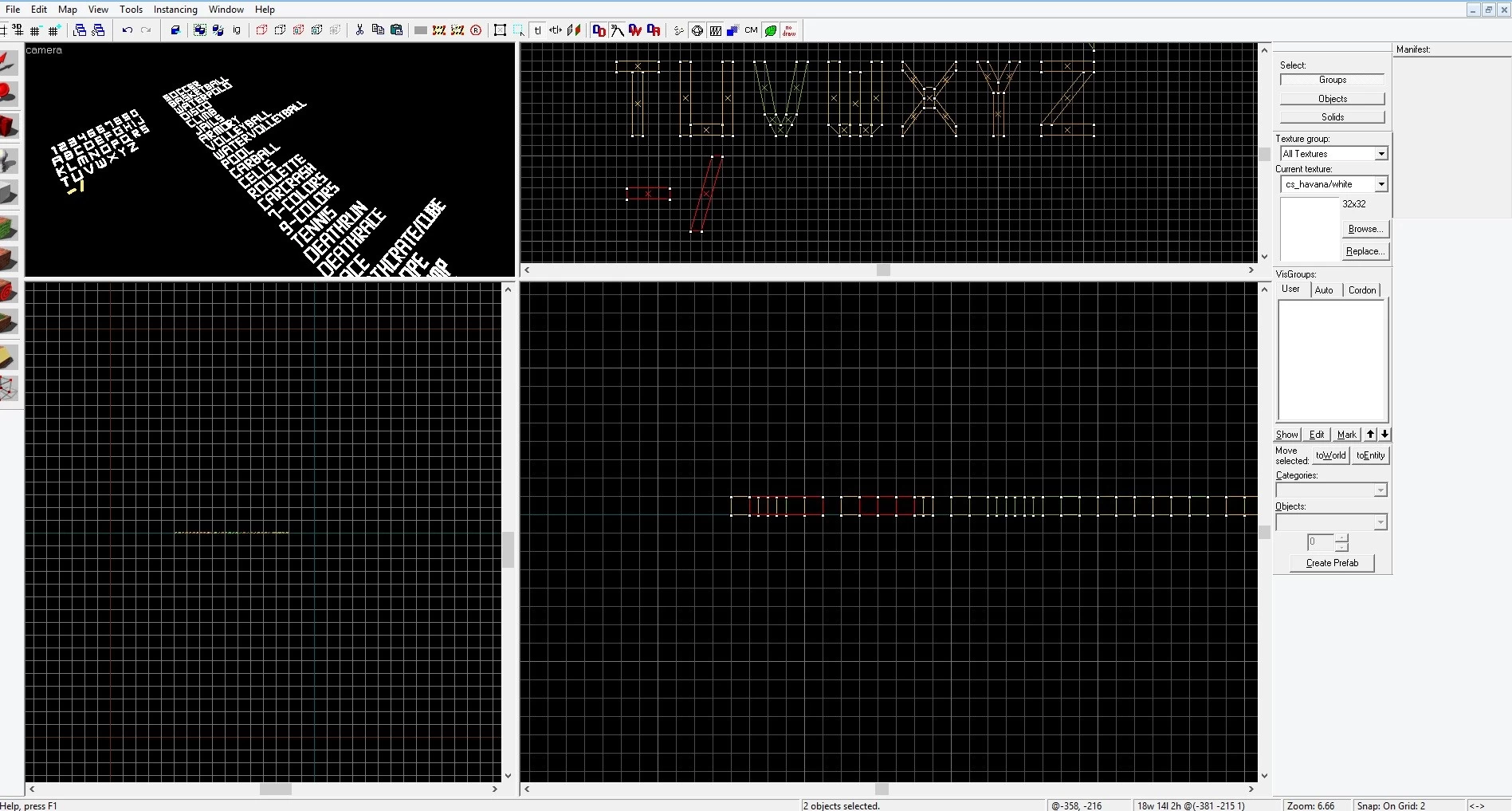The height and width of the screenshot is (811, 1512).
Task: Ungroup the selected objects
Action: pos(218,30)
